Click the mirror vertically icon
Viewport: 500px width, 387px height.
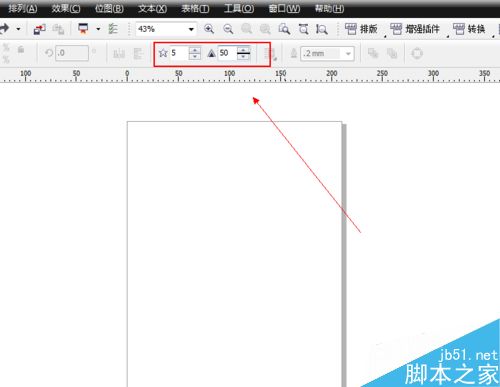[138, 53]
